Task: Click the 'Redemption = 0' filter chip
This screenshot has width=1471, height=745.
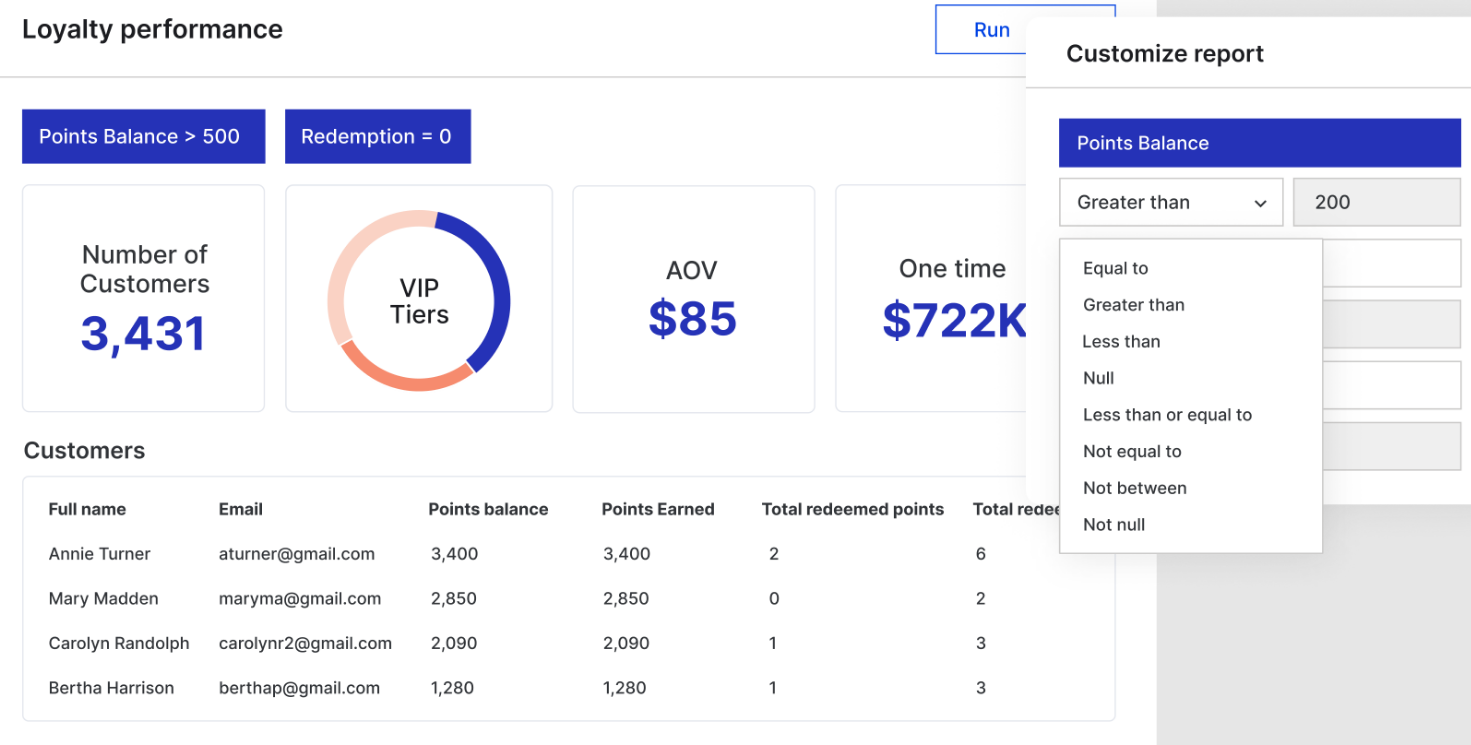Action: coord(377,136)
